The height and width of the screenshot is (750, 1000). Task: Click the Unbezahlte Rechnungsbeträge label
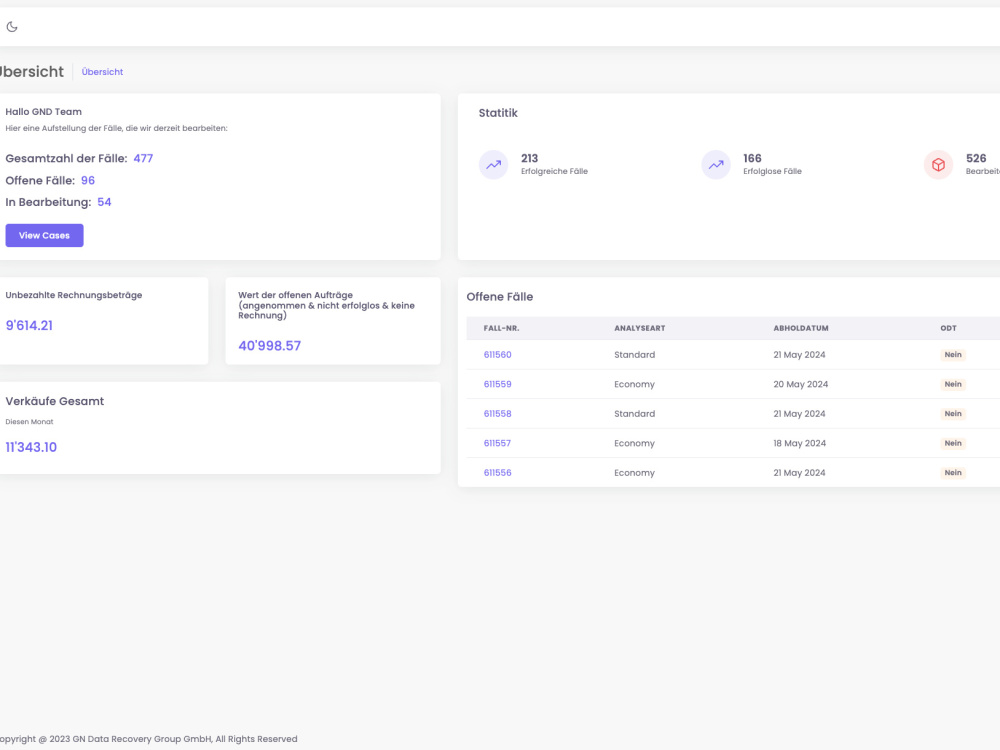pyautogui.click(x=74, y=295)
